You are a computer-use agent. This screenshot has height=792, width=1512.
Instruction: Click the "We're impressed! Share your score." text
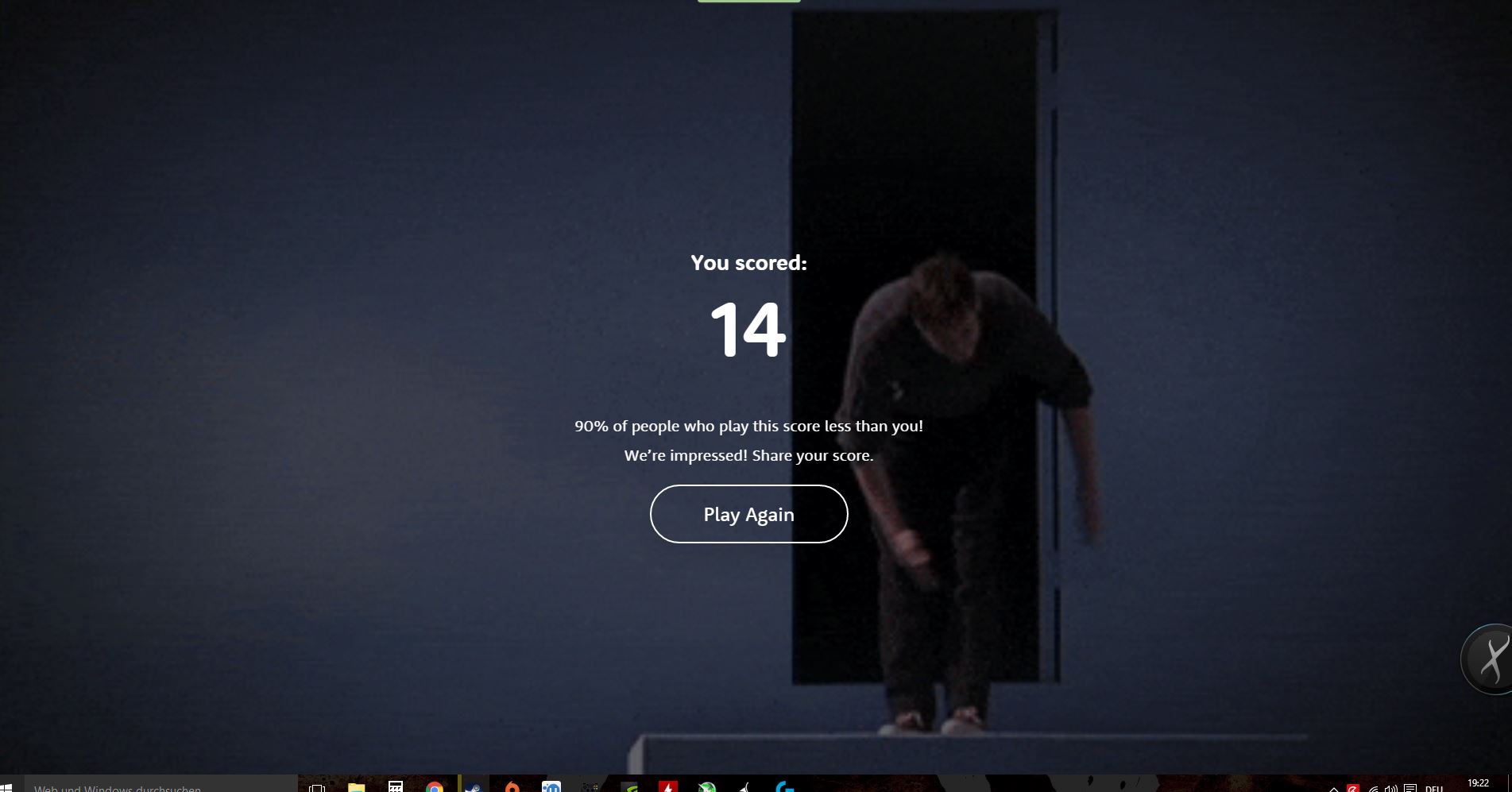click(x=748, y=455)
